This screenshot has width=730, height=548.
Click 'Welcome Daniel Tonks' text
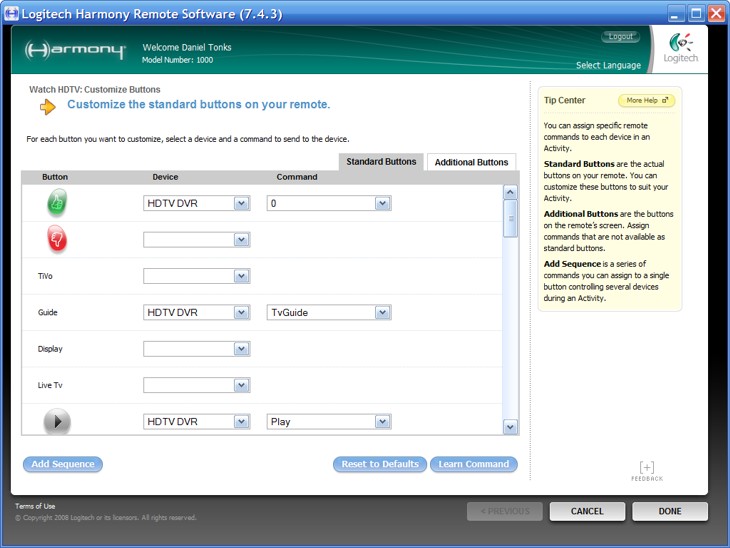click(x=187, y=47)
